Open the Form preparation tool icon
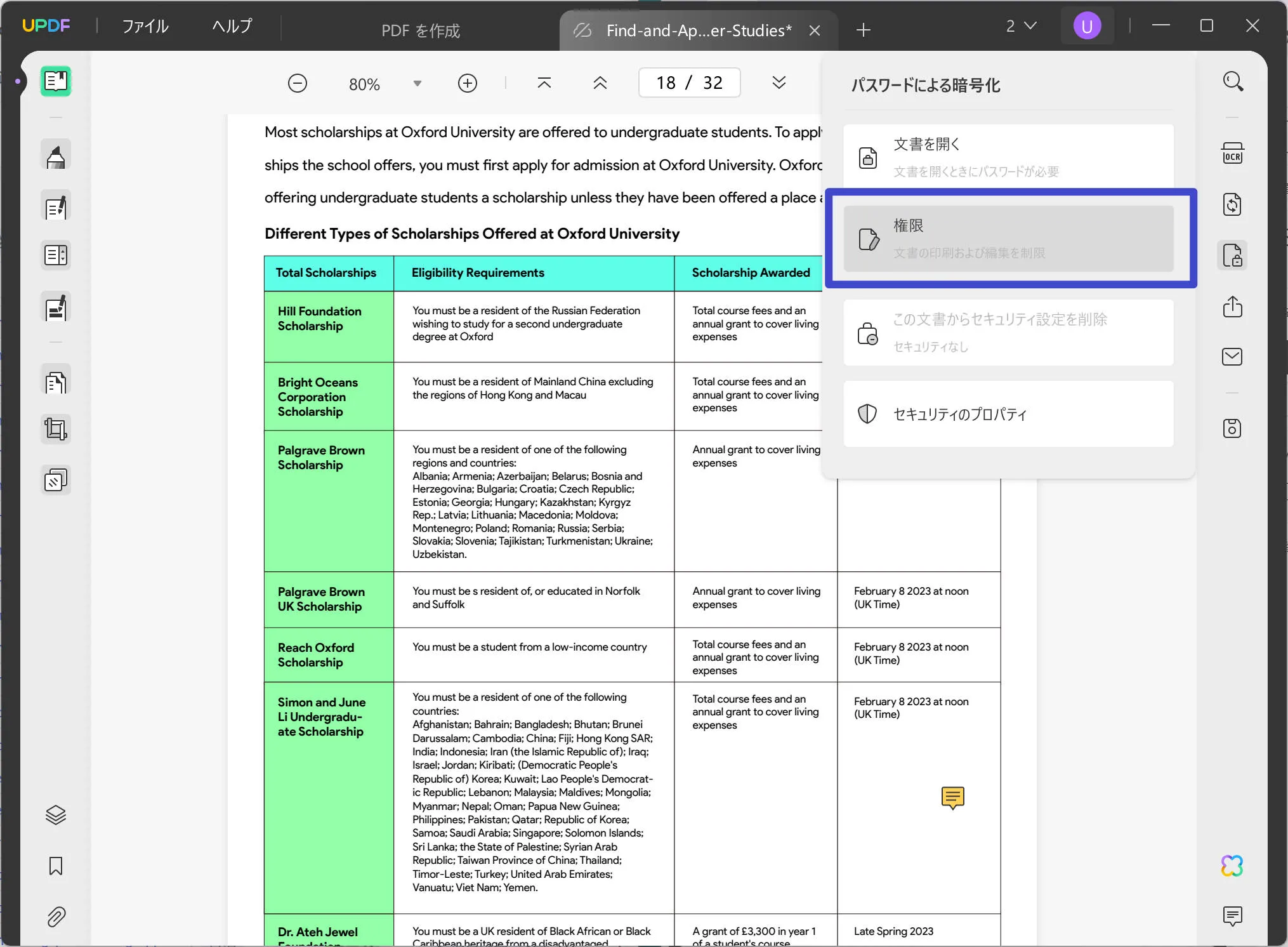This screenshot has width=1288, height=947. [x=56, y=256]
